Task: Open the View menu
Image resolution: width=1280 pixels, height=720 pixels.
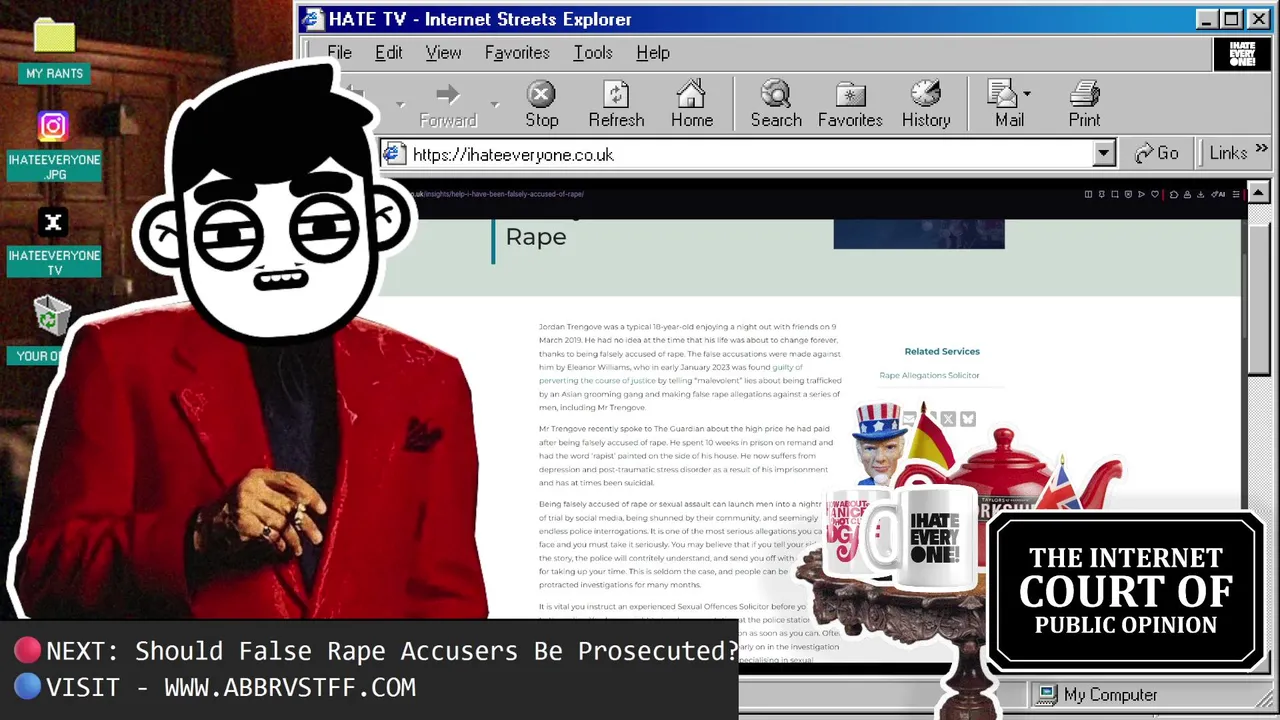Action: pos(443,53)
